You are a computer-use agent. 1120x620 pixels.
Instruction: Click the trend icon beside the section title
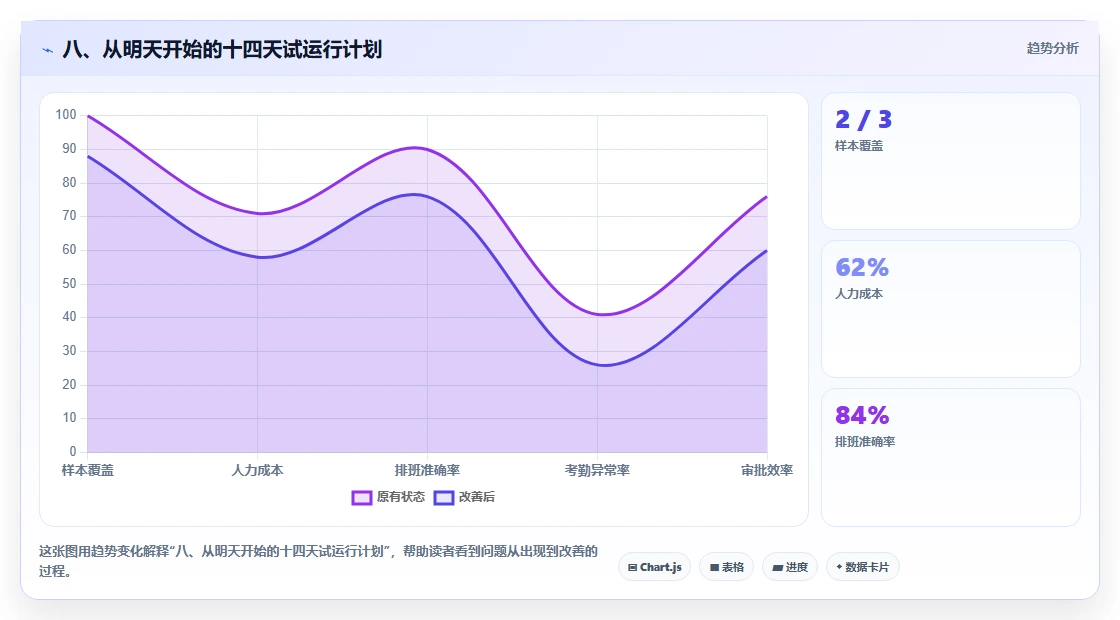48,50
